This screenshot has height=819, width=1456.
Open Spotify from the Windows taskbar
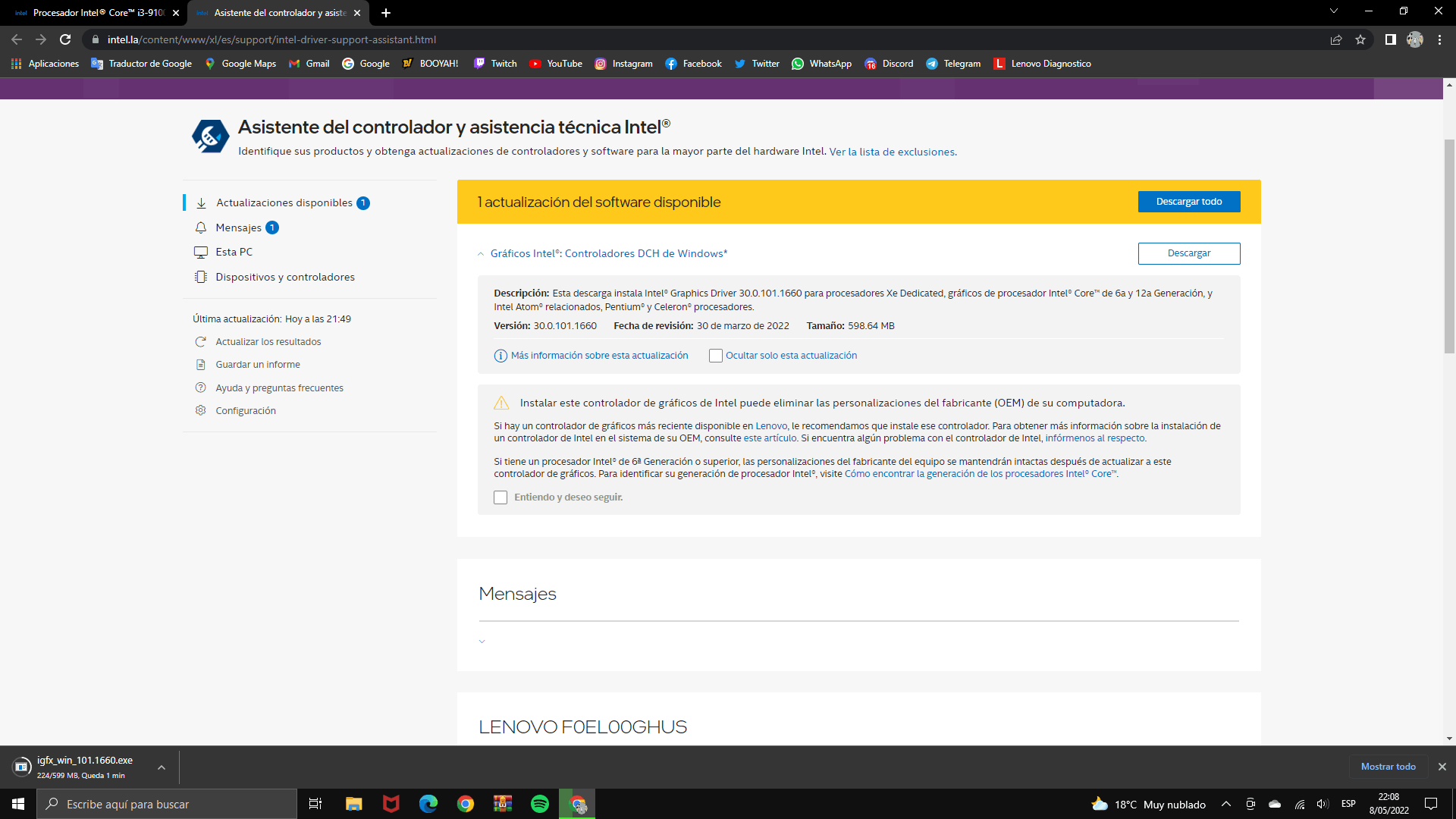pyautogui.click(x=540, y=804)
